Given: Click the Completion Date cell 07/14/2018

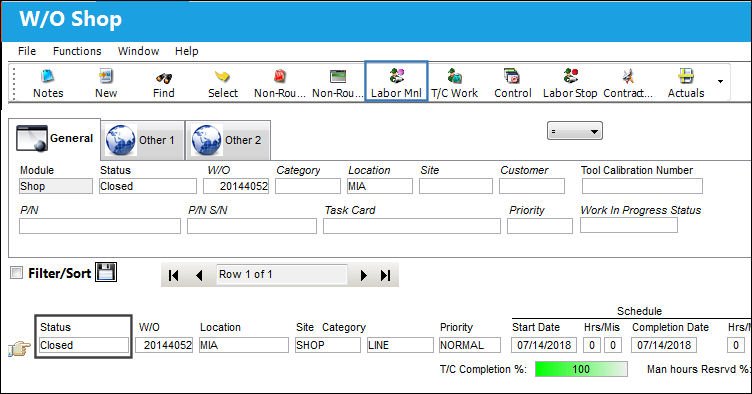Looking at the screenshot, I should (x=664, y=345).
